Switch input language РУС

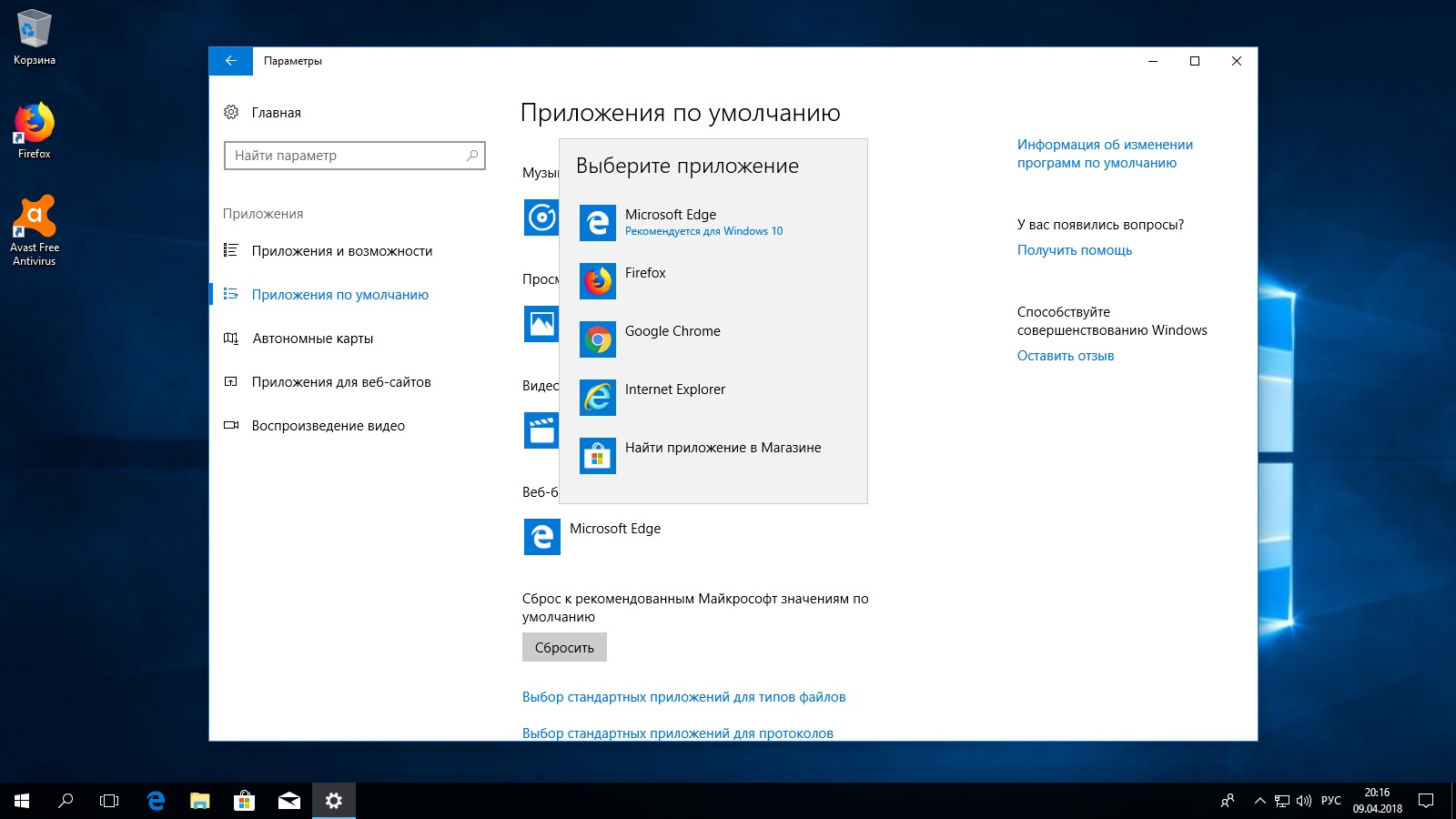pos(1331,801)
